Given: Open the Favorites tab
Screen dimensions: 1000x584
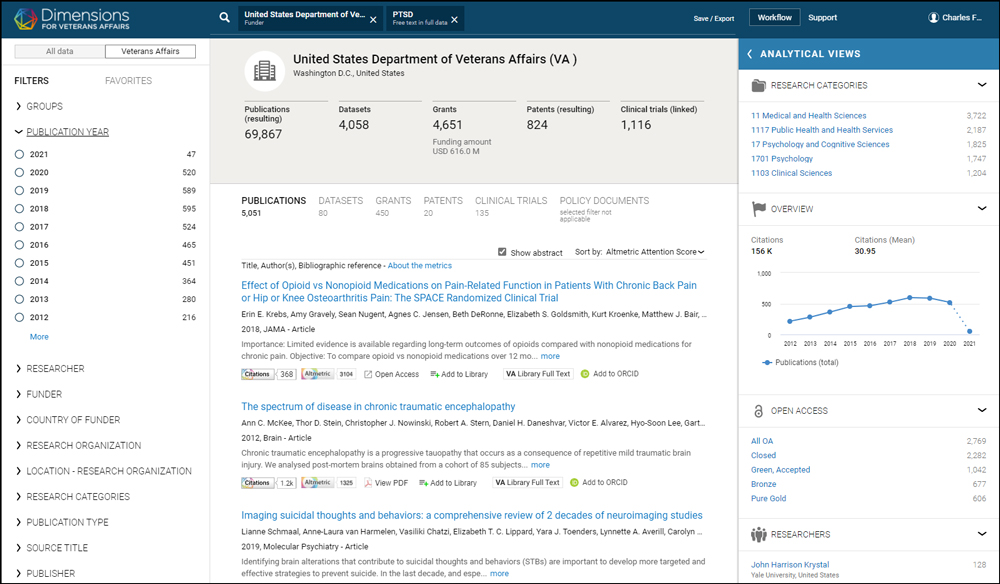Looking at the screenshot, I should point(129,81).
